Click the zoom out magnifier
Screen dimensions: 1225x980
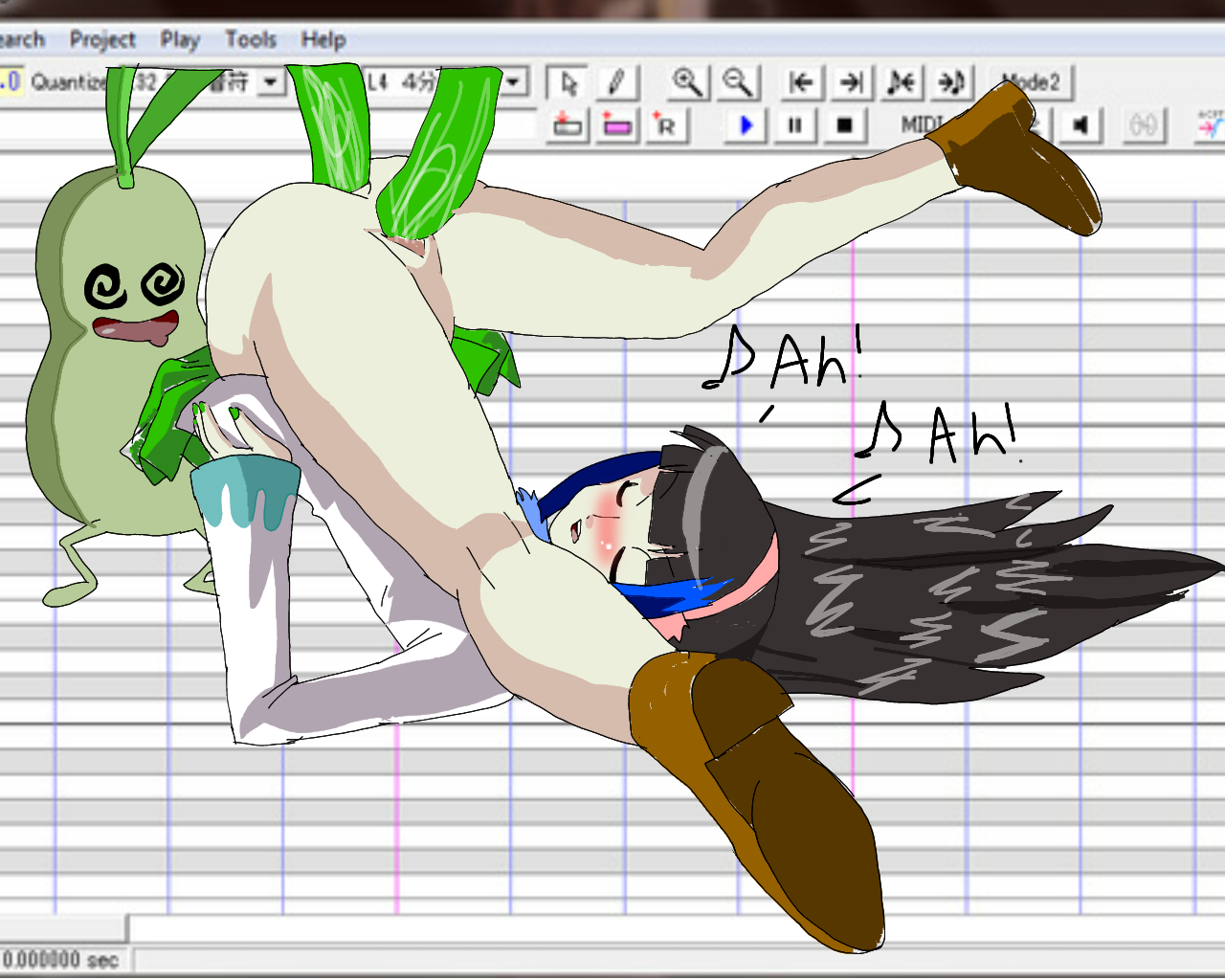pyautogui.click(x=737, y=83)
